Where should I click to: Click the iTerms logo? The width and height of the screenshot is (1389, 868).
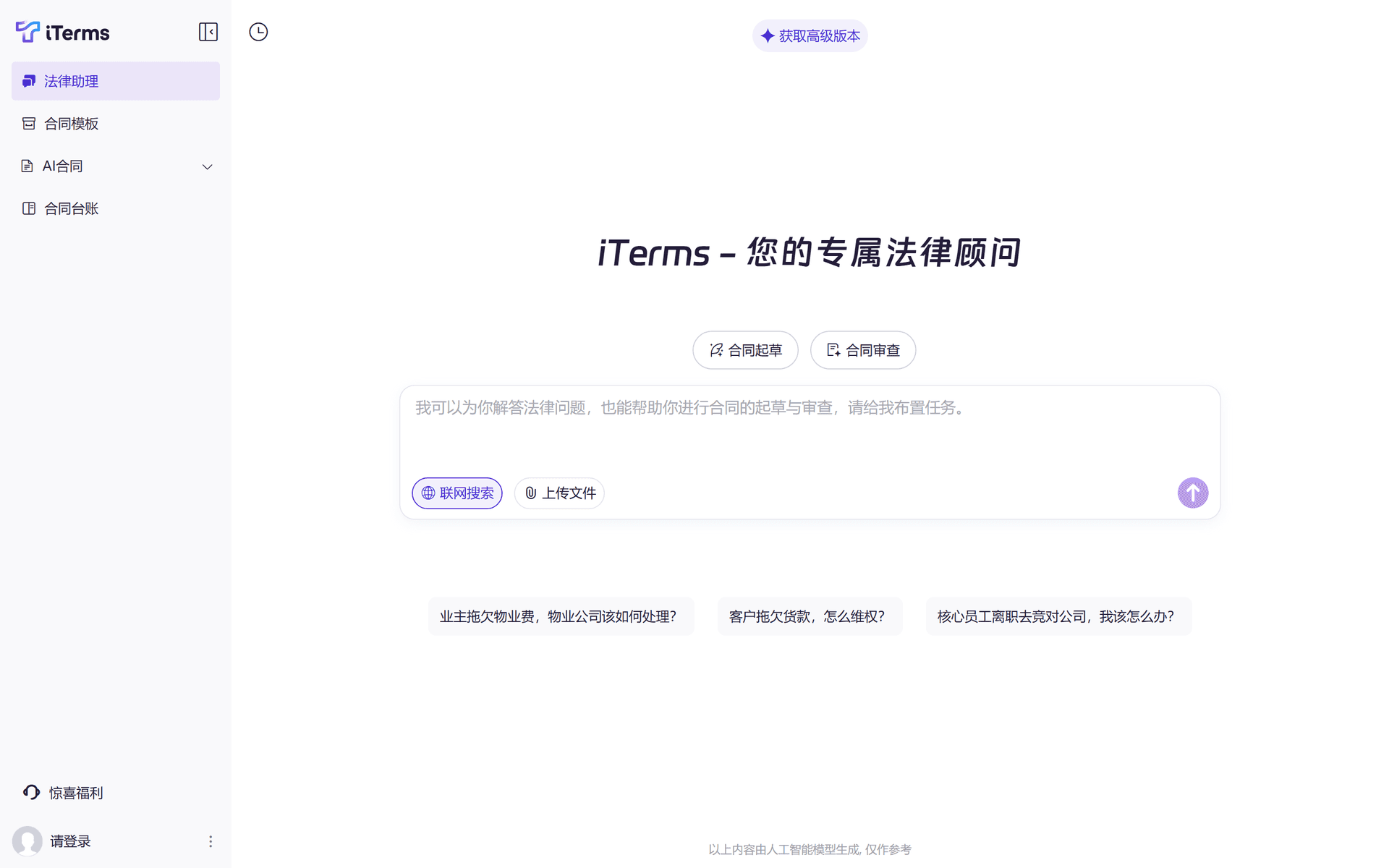pos(62,32)
